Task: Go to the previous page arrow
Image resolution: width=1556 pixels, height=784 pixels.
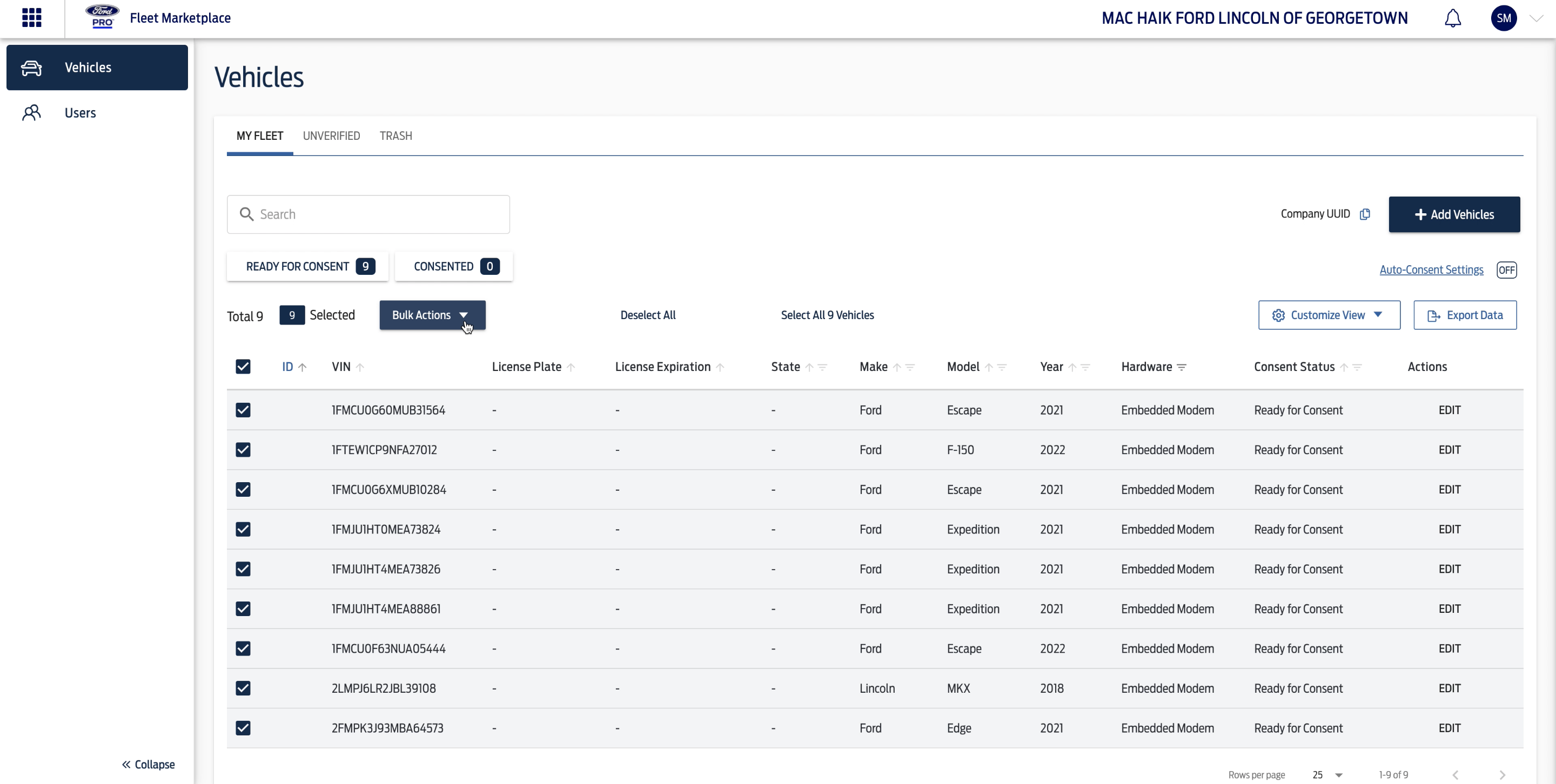Action: click(x=1455, y=775)
